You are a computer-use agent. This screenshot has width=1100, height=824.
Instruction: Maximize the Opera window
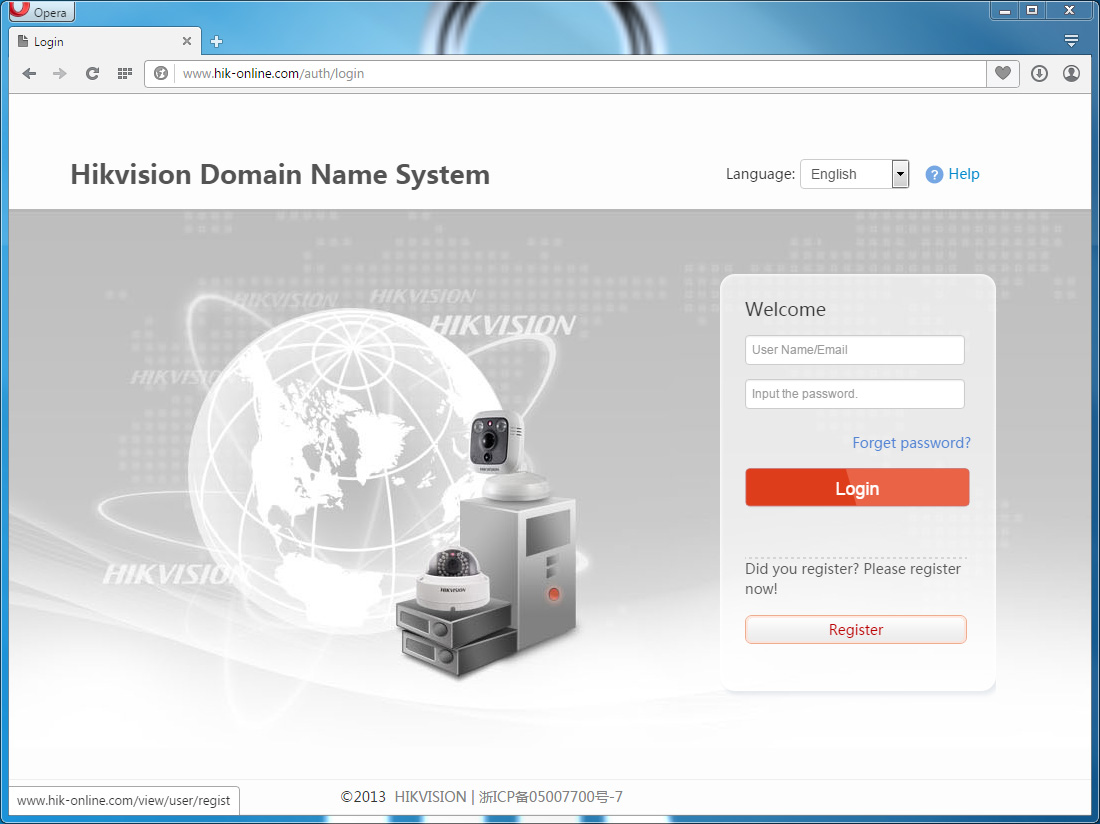tap(1032, 10)
